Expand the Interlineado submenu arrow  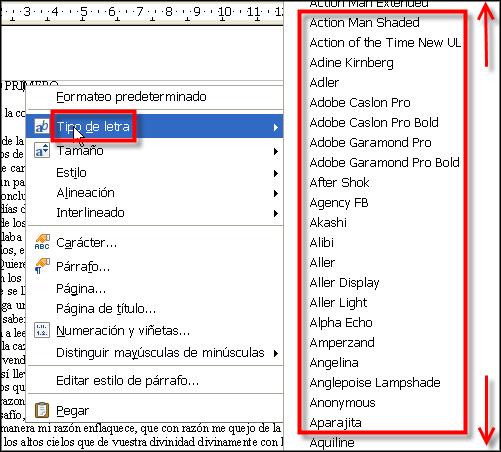pos(276,213)
